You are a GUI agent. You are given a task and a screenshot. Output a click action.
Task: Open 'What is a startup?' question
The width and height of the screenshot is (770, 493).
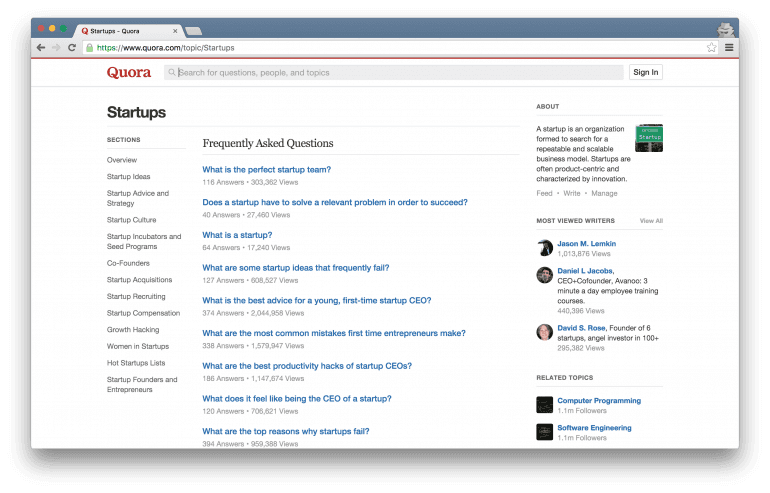[237, 235]
